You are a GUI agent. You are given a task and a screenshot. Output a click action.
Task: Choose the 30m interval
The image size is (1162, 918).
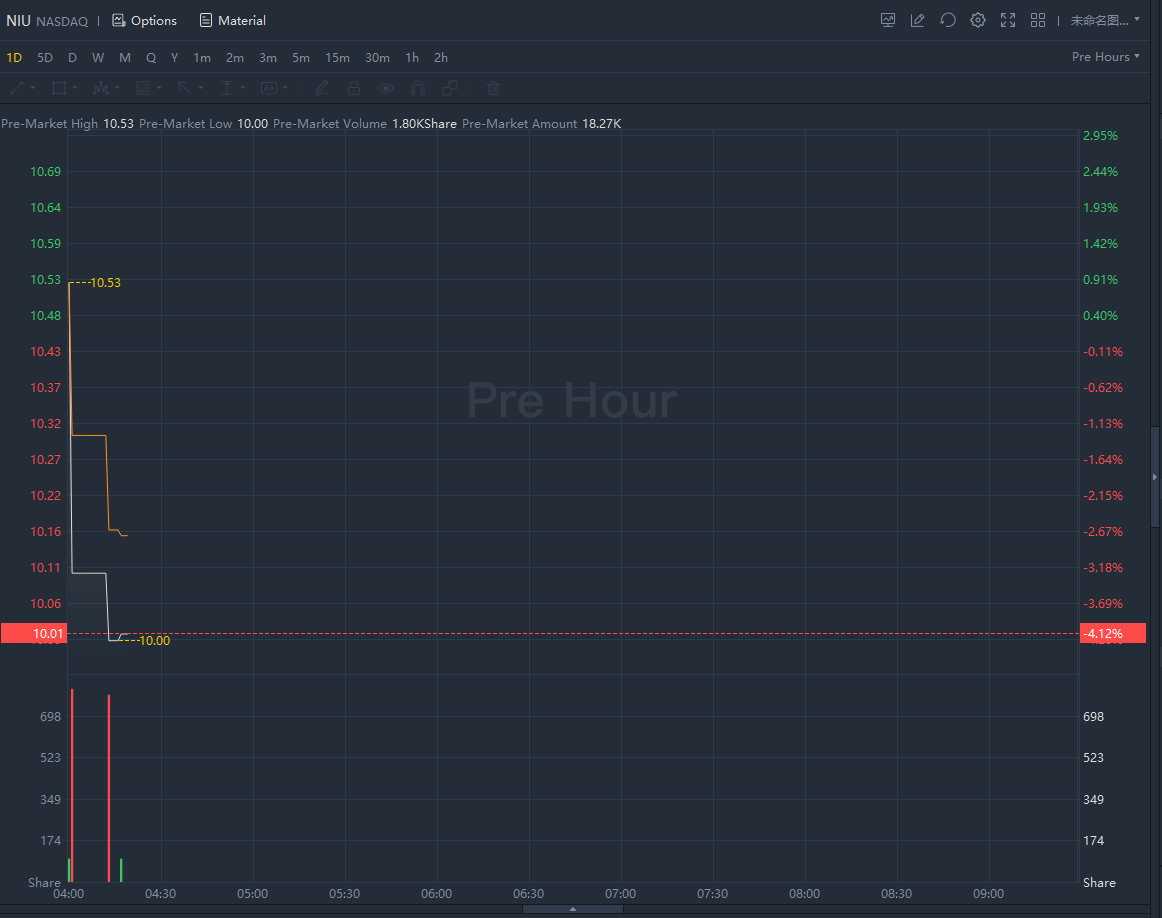pos(377,58)
